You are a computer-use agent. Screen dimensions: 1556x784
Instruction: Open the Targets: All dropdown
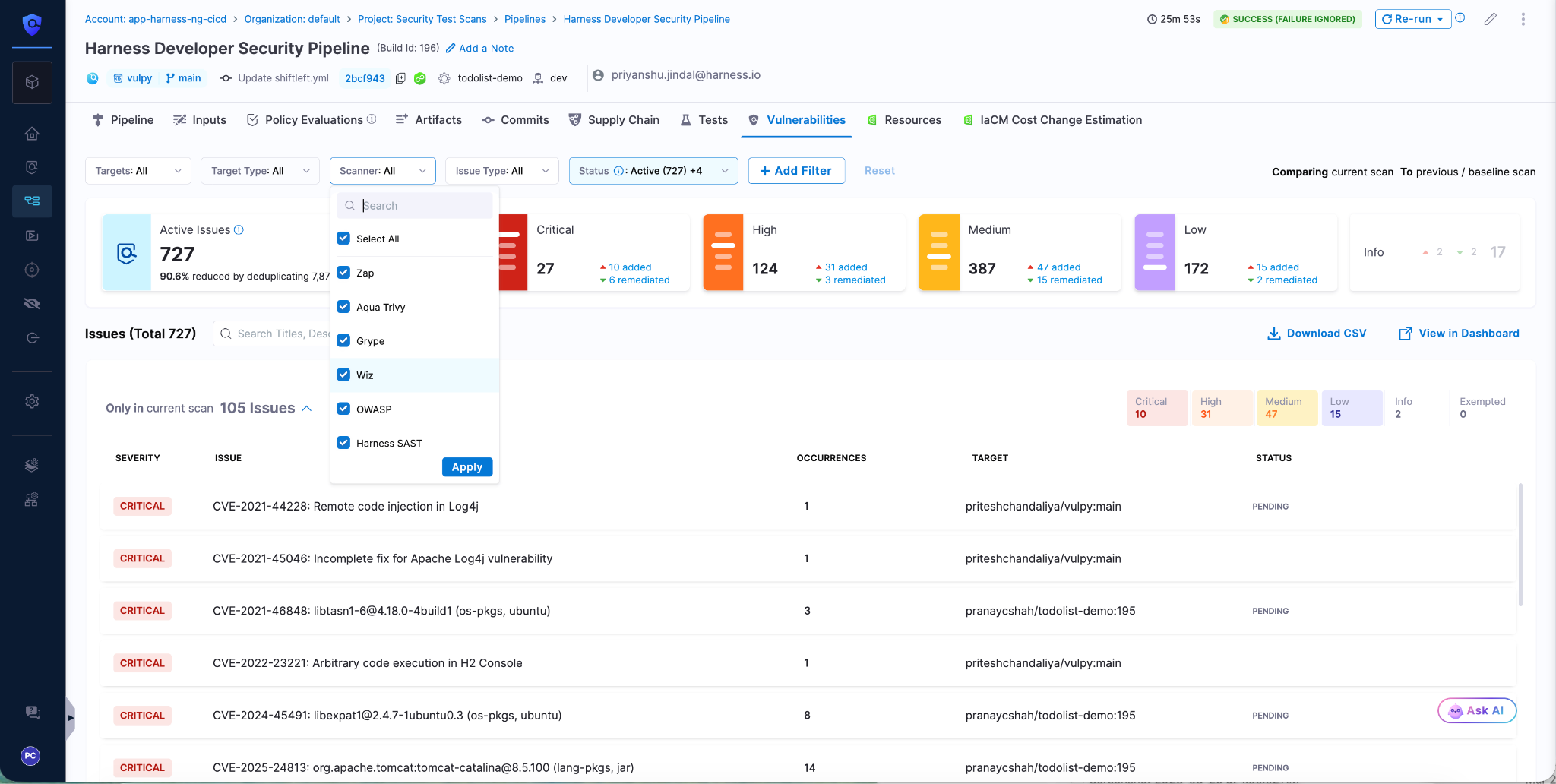(x=138, y=171)
